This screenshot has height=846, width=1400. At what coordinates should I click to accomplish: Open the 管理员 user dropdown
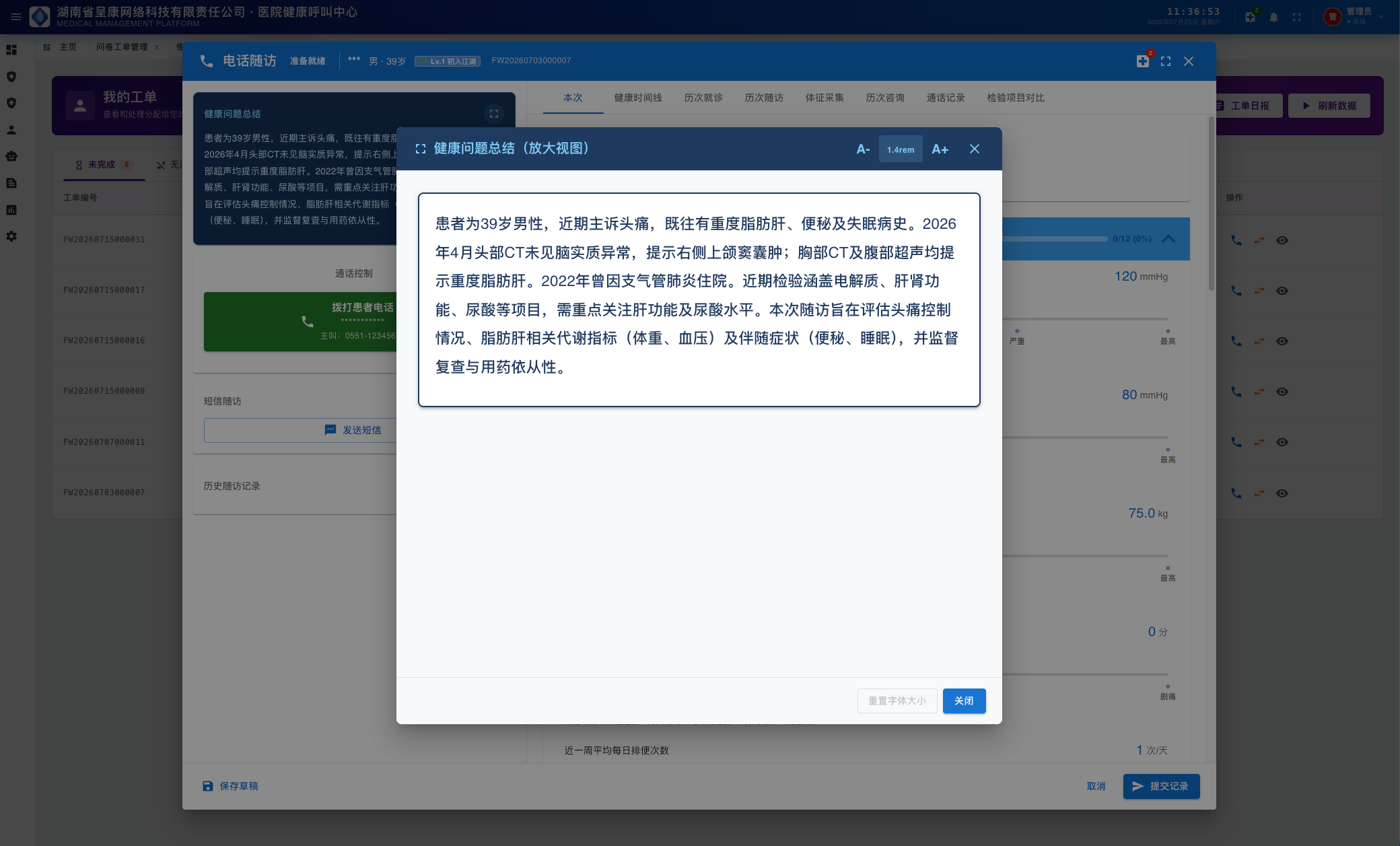[1353, 17]
